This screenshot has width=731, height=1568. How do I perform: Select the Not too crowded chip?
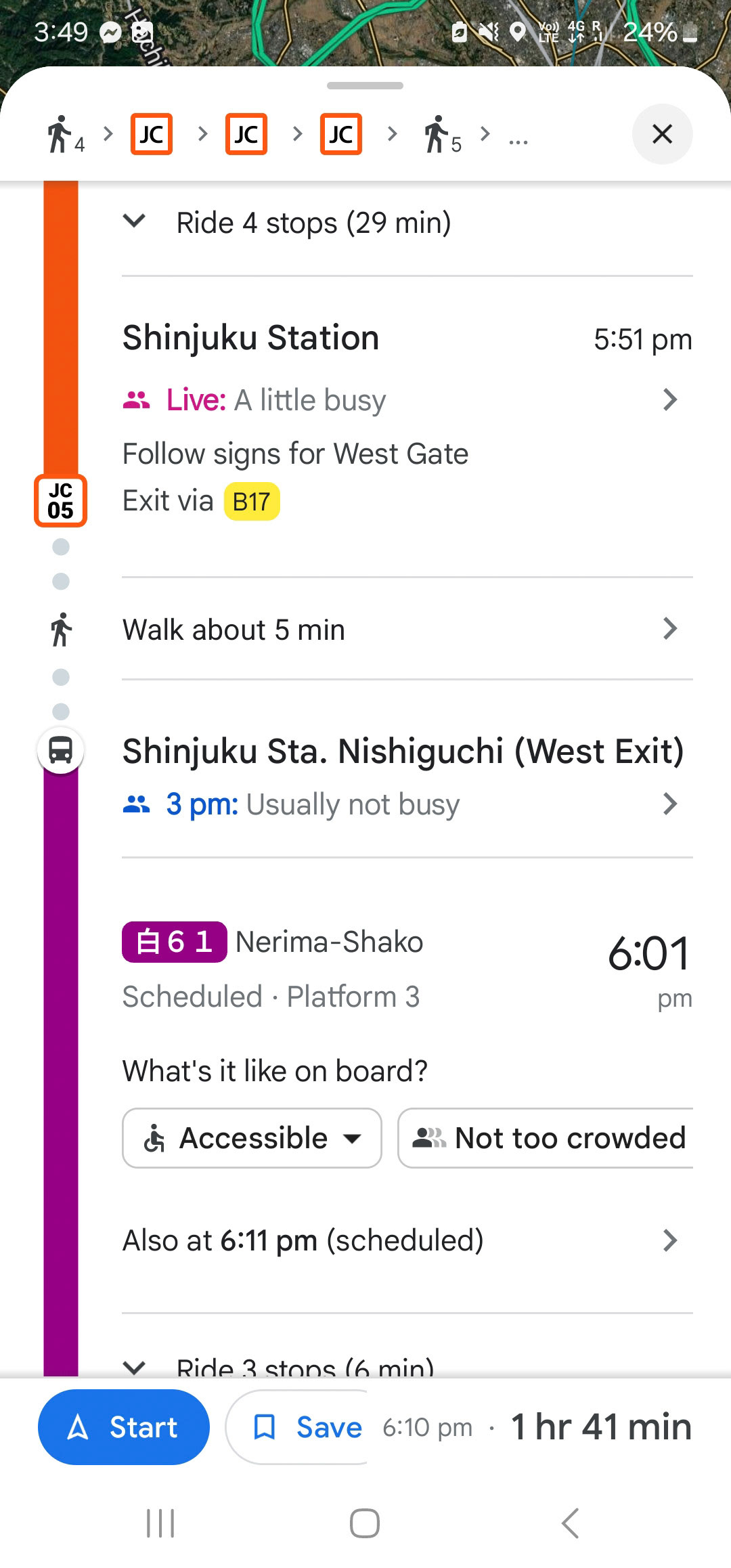(548, 1138)
